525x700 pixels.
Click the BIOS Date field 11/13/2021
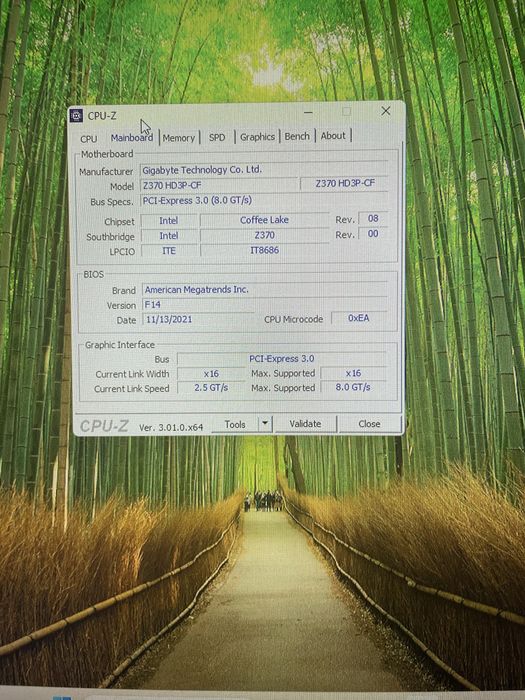tap(198, 320)
